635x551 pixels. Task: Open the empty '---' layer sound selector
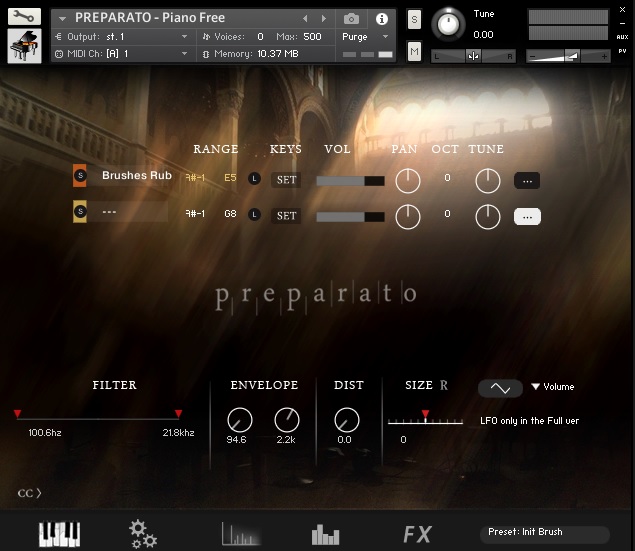128,212
